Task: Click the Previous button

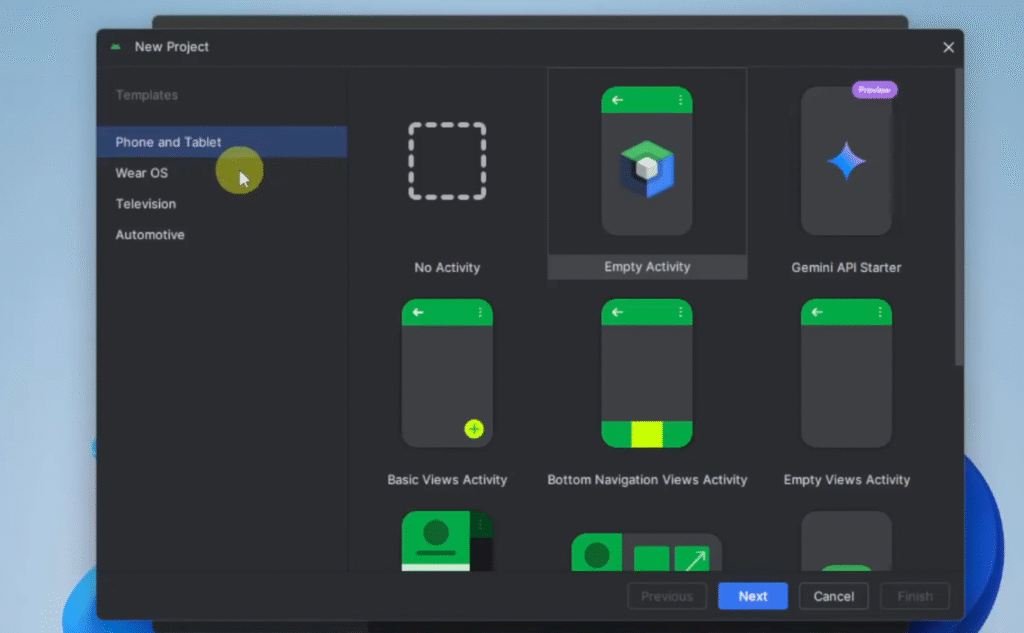Action: [667, 596]
